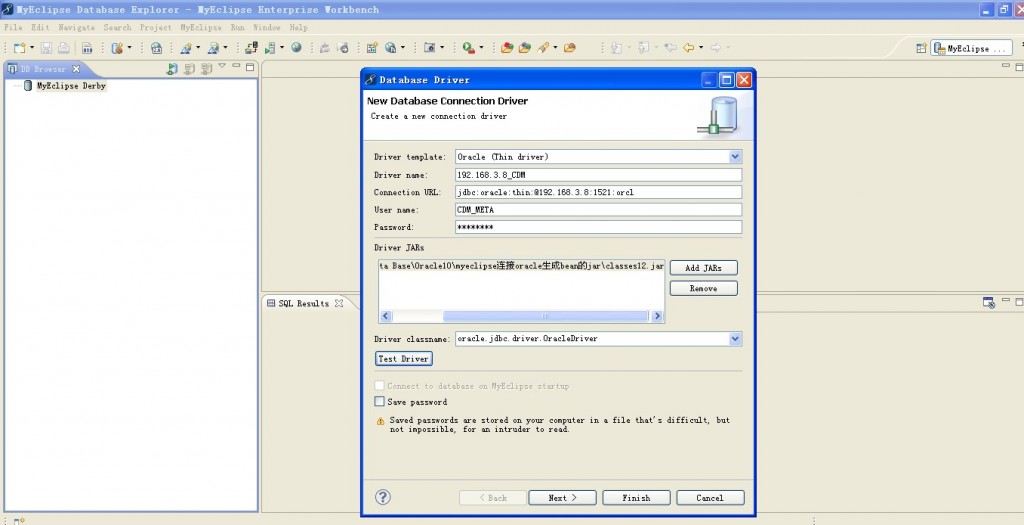
Task: Click Run External Tools green play icon
Action: click(468, 48)
